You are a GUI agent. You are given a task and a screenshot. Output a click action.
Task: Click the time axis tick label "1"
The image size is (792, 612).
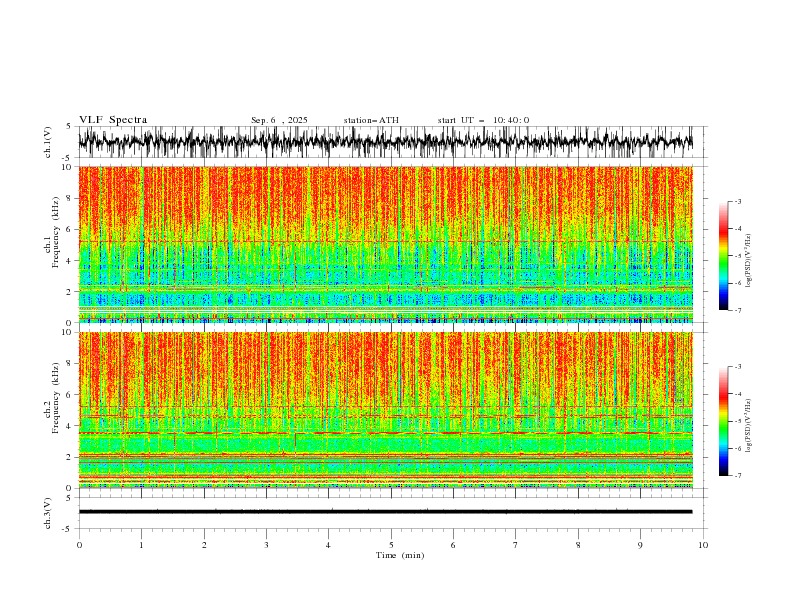[x=141, y=545]
